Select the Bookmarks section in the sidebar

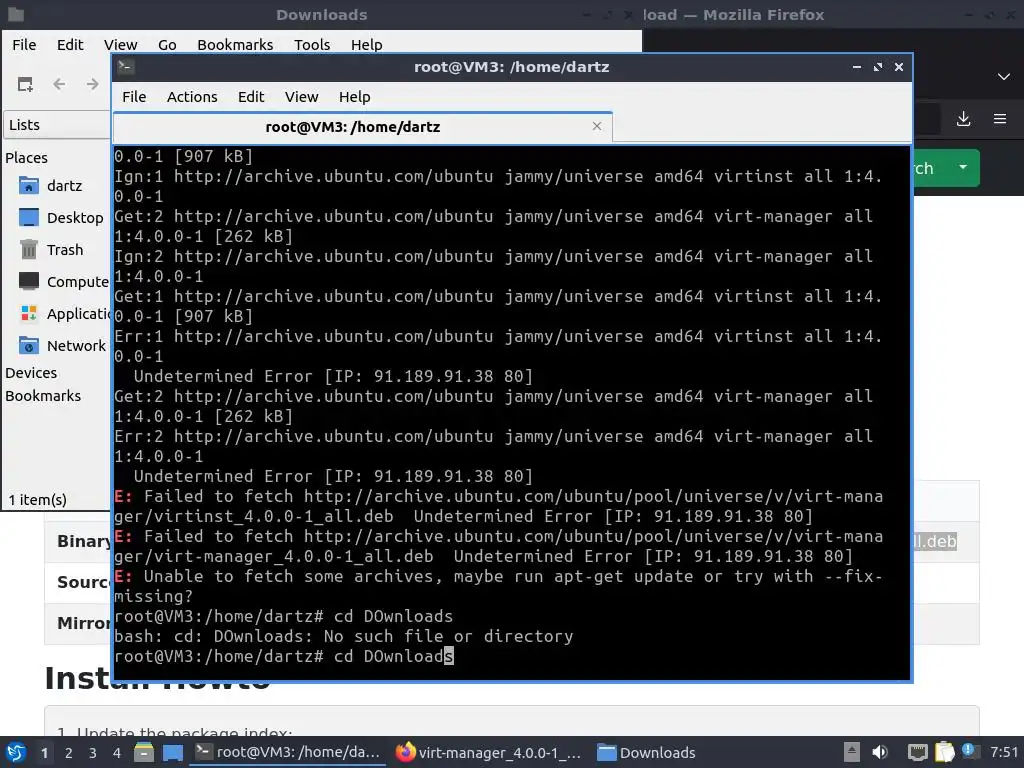[x=43, y=396]
